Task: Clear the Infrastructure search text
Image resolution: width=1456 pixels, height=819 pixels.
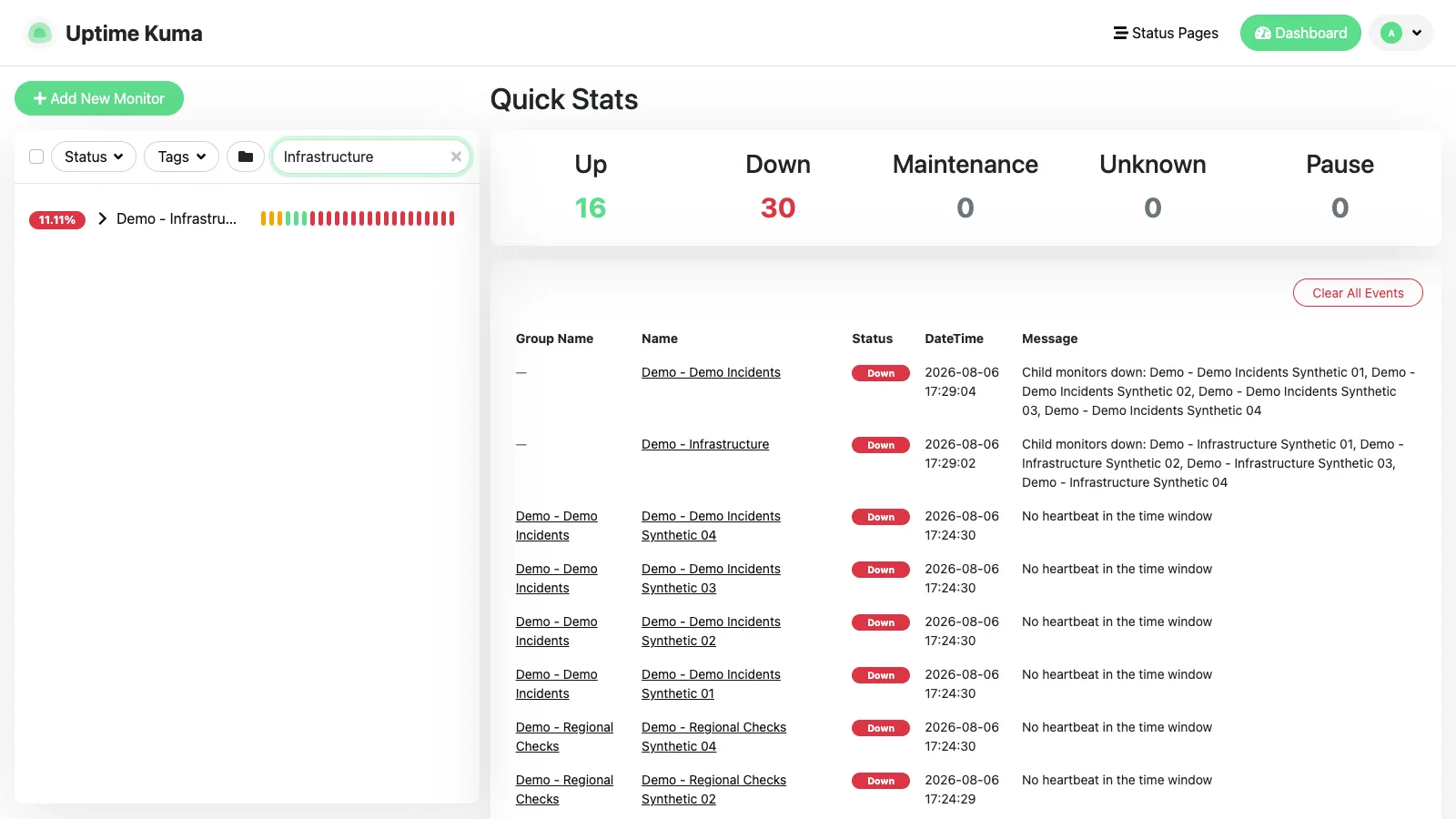Action: click(456, 157)
